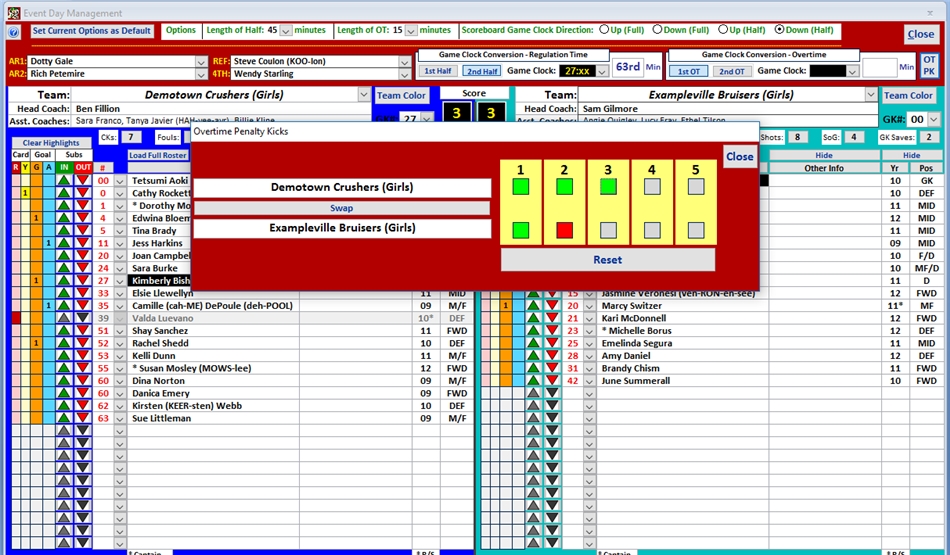Open the OT PK panel button

(929, 65)
